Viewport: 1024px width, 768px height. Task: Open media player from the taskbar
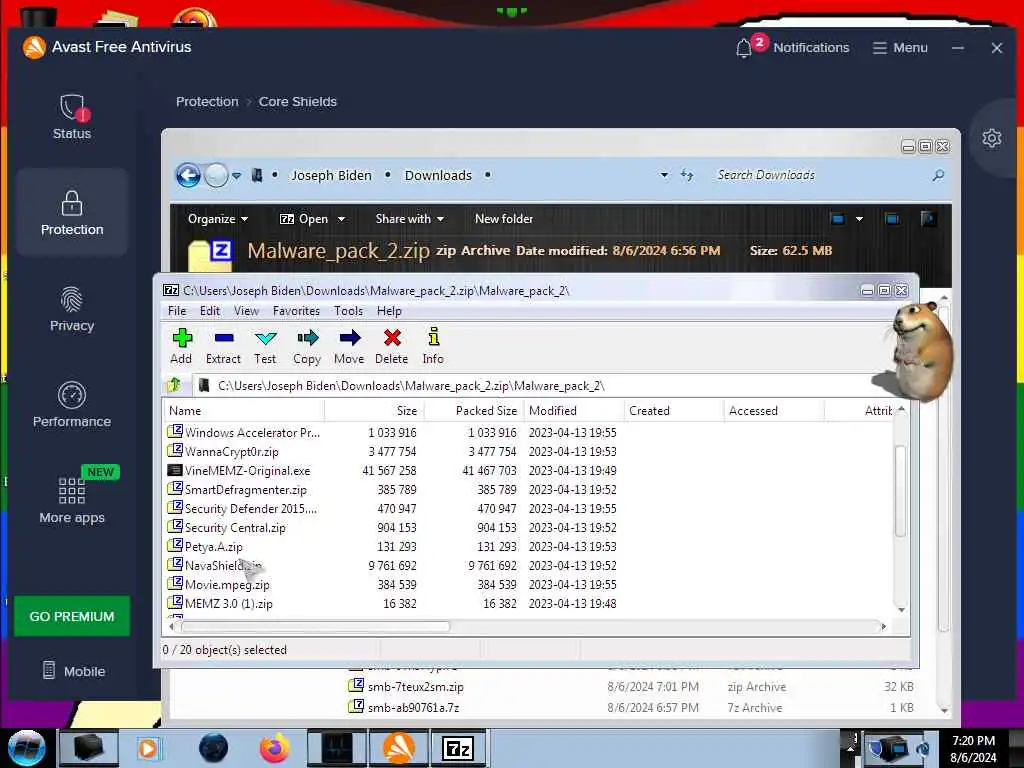(x=148, y=748)
